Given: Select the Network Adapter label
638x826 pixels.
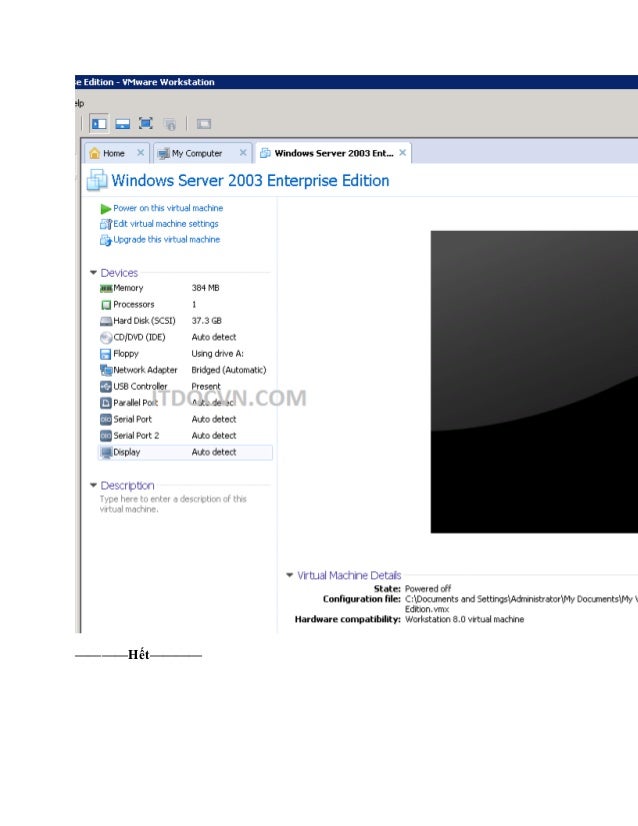Looking at the screenshot, I should [x=145, y=370].
